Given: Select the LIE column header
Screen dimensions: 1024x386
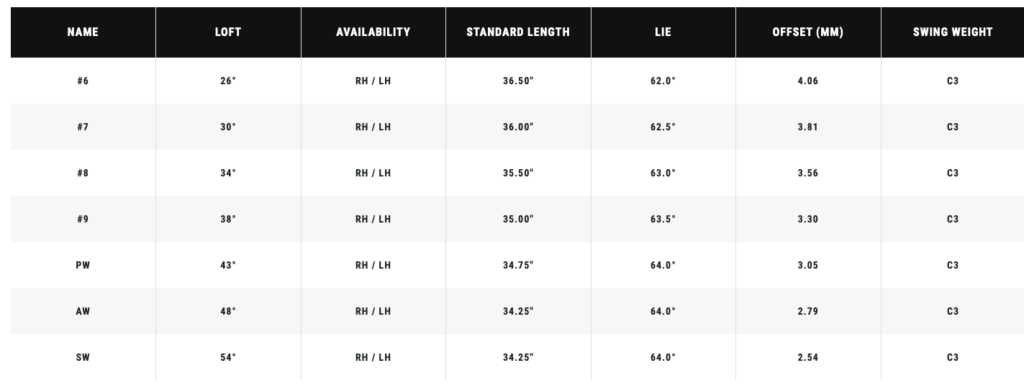Looking at the screenshot, I should coord(663,32).
